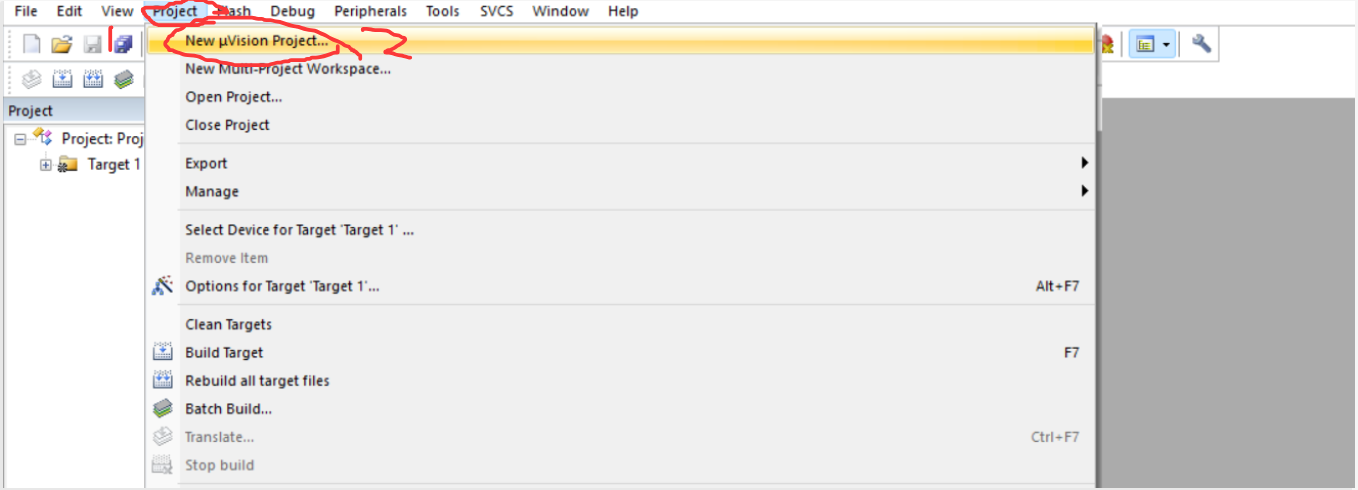The image size is (1358, 490).
Task: Open the Configuration wrench icon
Action: (x=1201, y=44)
